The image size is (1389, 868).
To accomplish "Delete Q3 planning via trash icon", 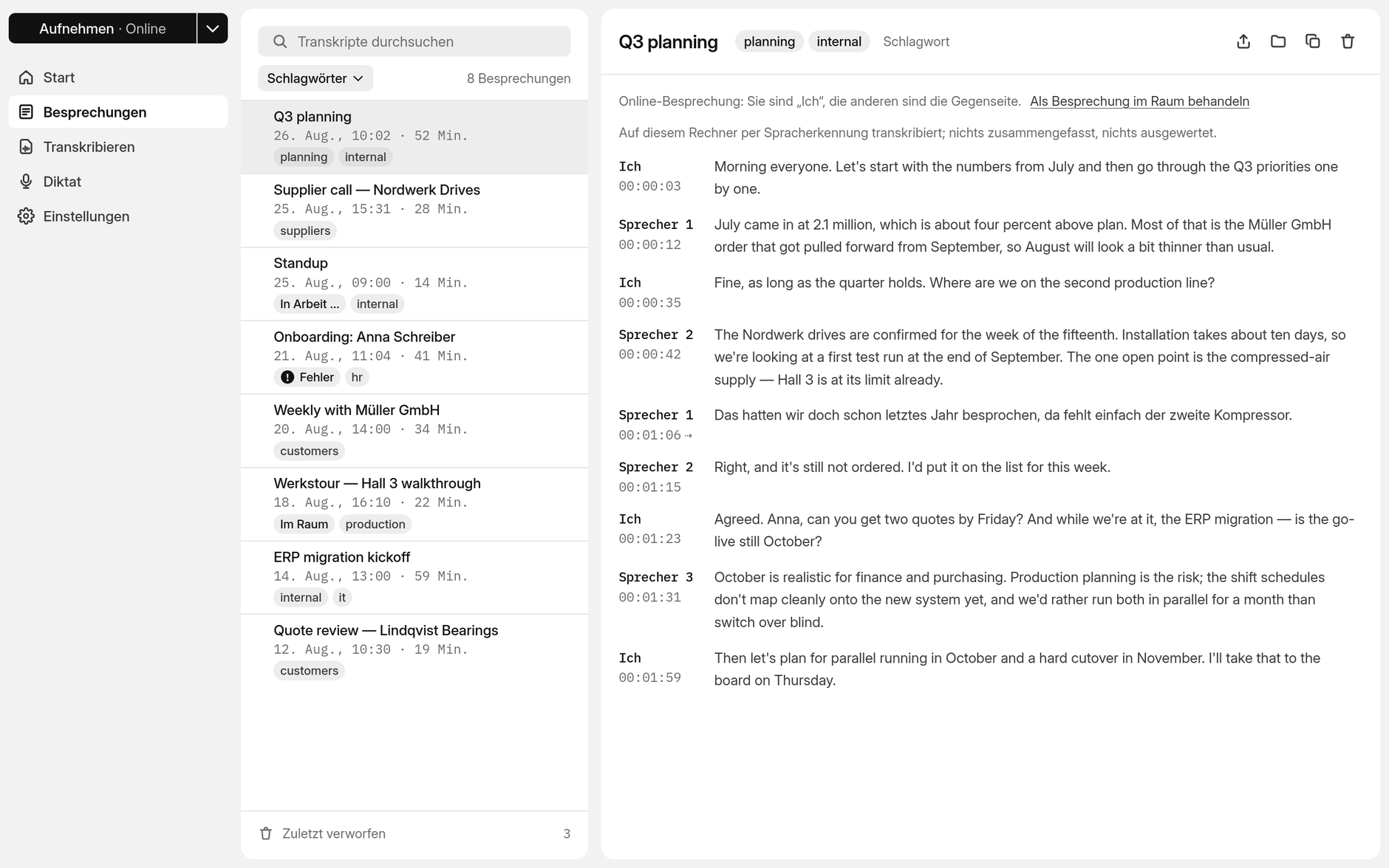I will tap(1348, 41).
